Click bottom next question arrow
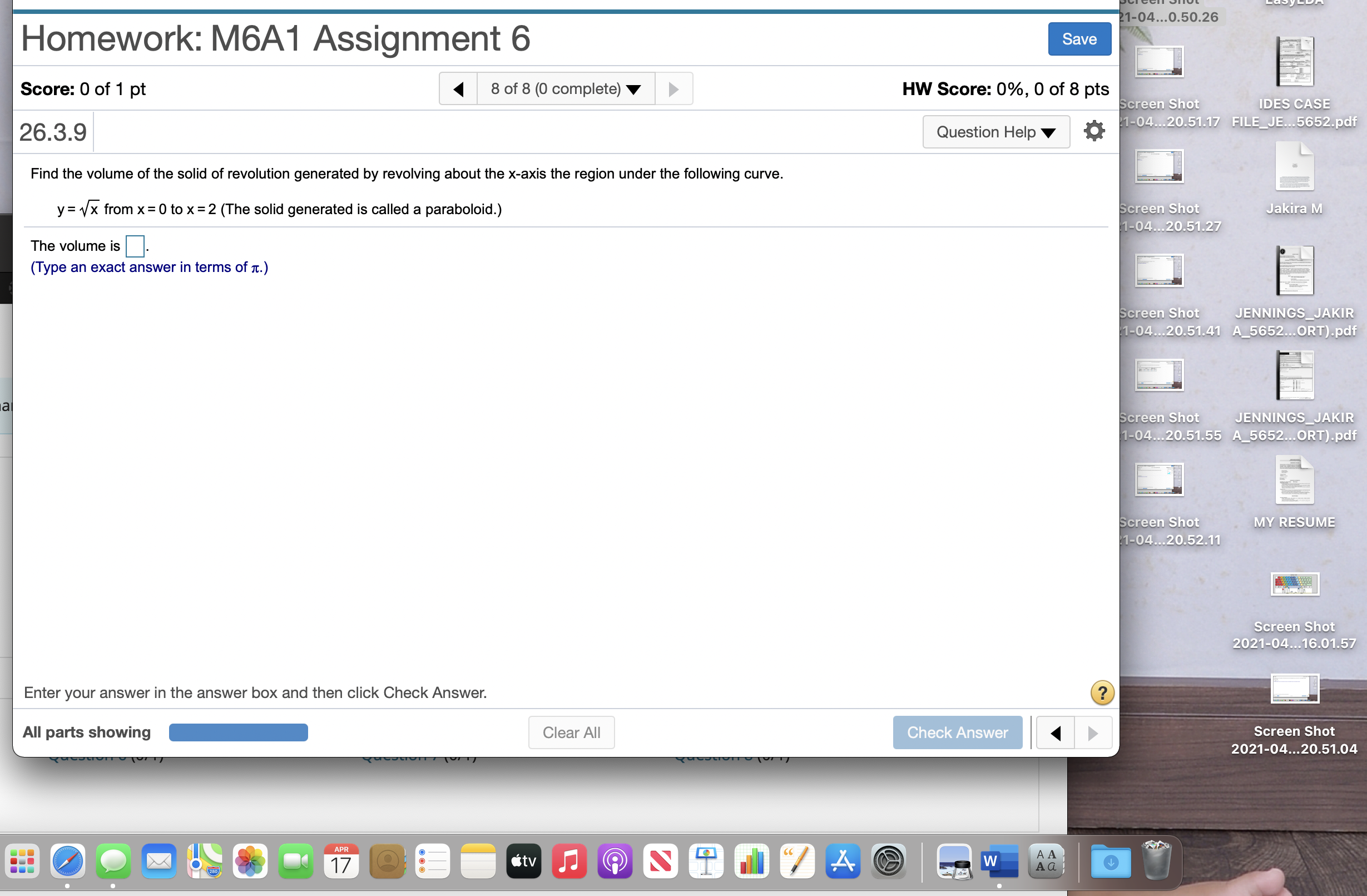Image resolution: width=1367 pixels, height=896 pixels. coord(1092,733)
